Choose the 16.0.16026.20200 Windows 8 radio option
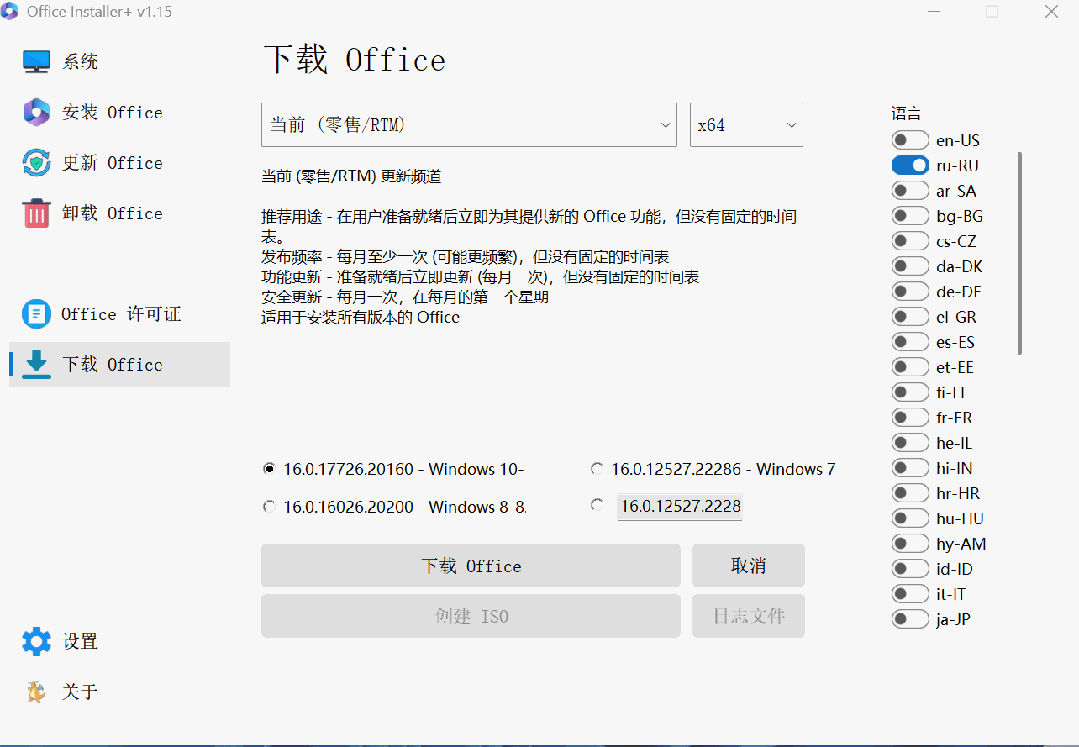The height and width of the screenshot is (747, 1079). [268, 507]
